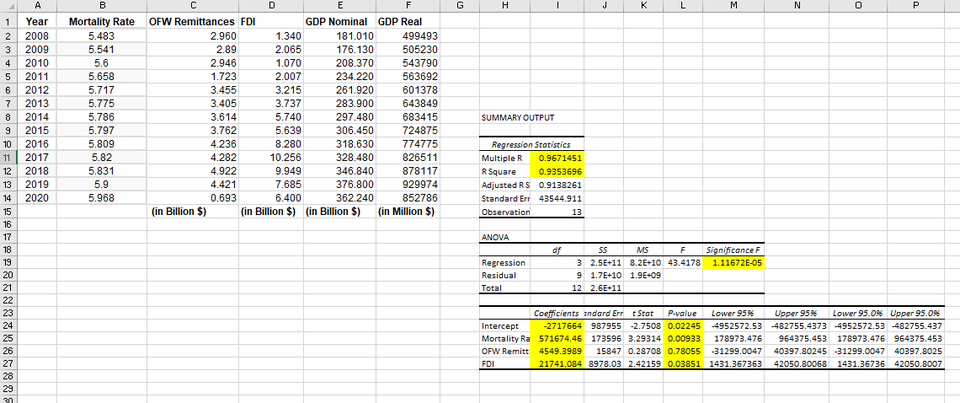Image resolution: width=960 pixels, height=403 pixels.
Task: Click the 'Year' header cell
Action: (39, 21)
